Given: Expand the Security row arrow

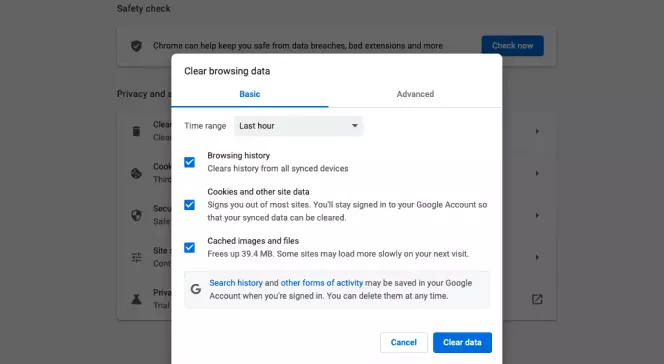Looking at the screenshot, I should (537, 215).
